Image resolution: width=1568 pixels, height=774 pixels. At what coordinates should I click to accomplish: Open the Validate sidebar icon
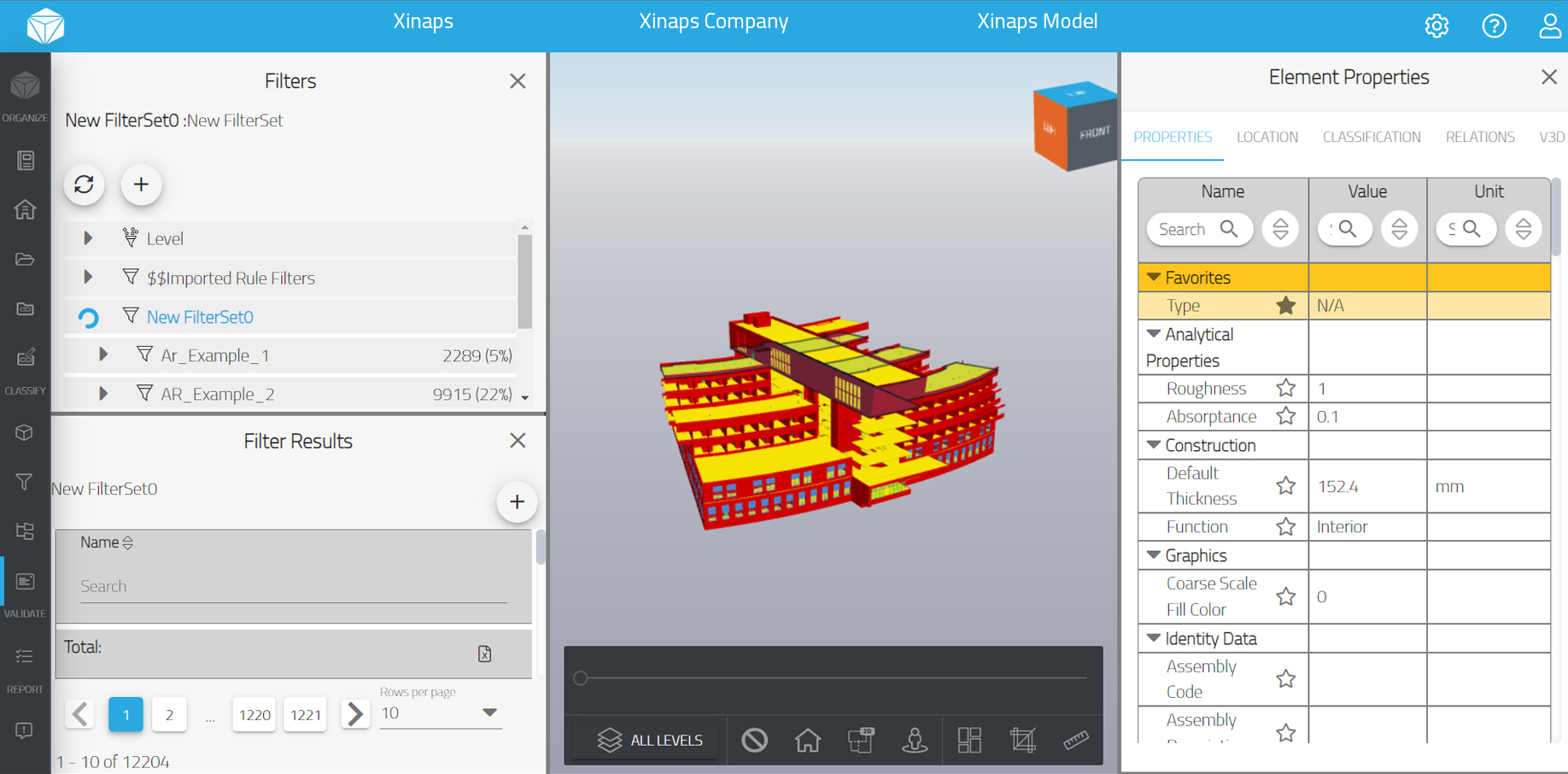pos(25,582)
